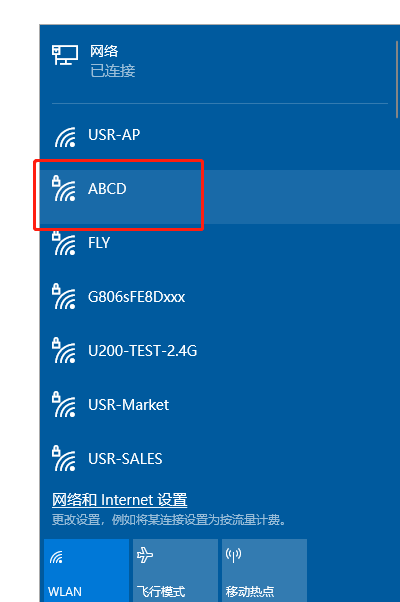Image resolution: width=400 pixels, height=602 pixels.
Task: Expand the ABCD network entry
Action: click(220, 197)
